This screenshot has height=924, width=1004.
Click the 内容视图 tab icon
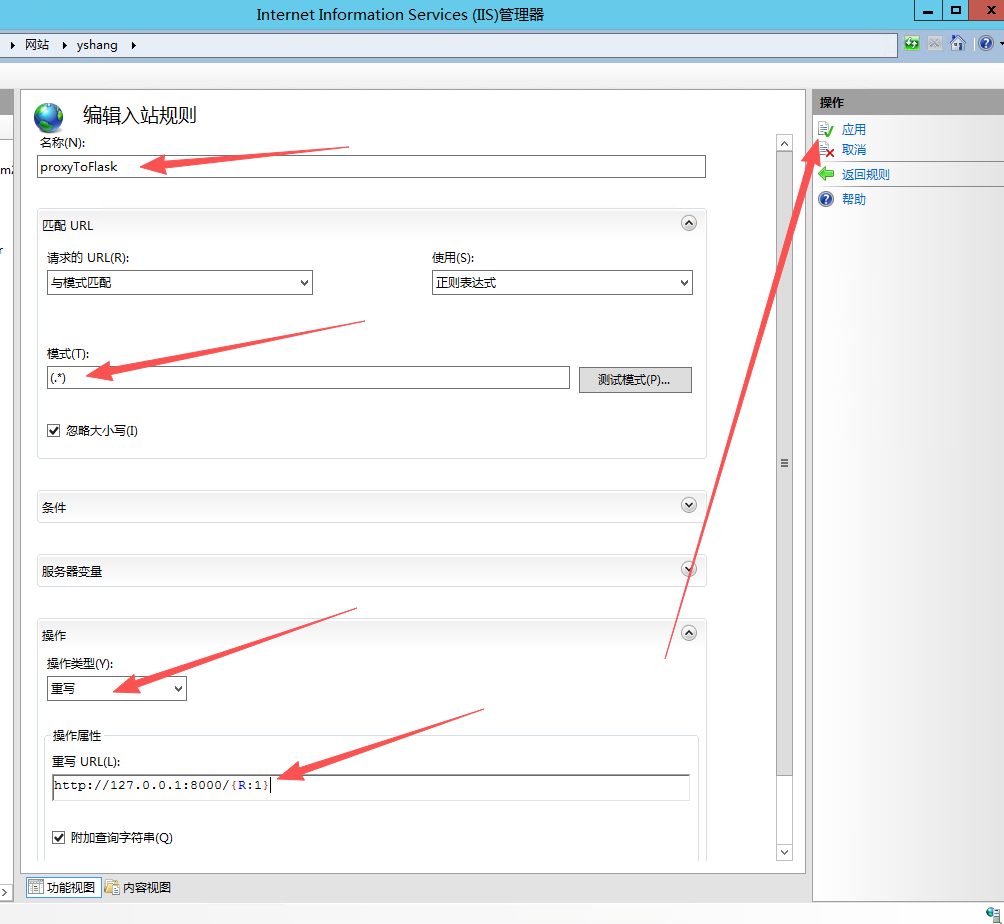coord(112,887)
